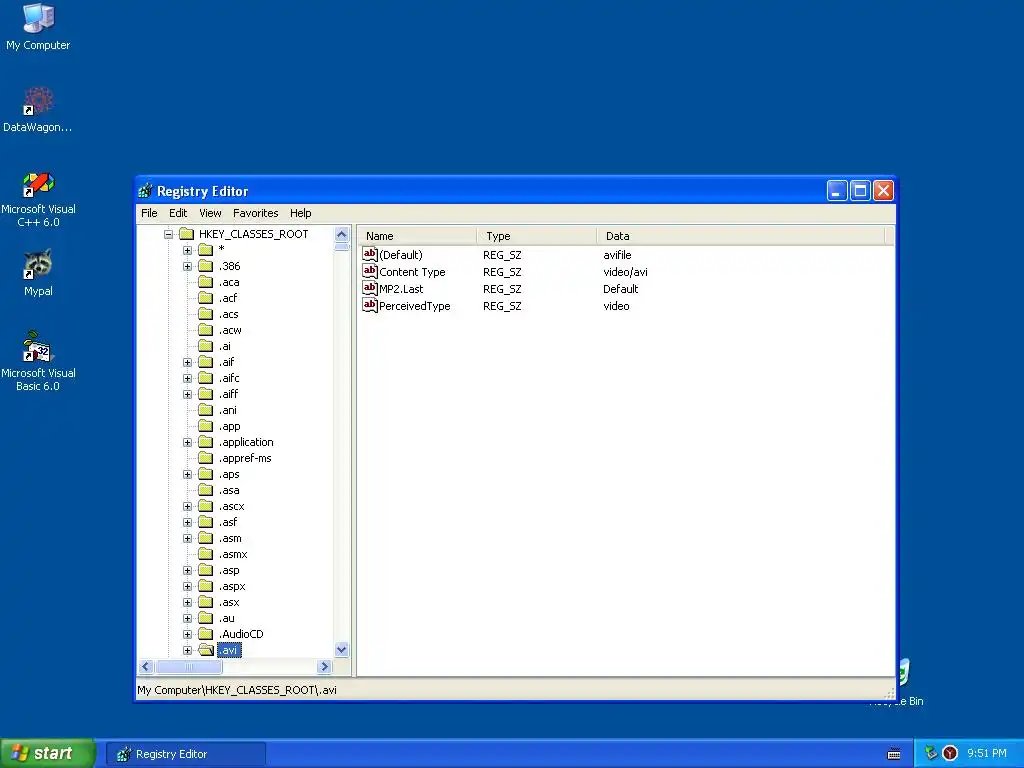
Task: Click tree scrollbar down arrow
Action: tap(342, 649)
